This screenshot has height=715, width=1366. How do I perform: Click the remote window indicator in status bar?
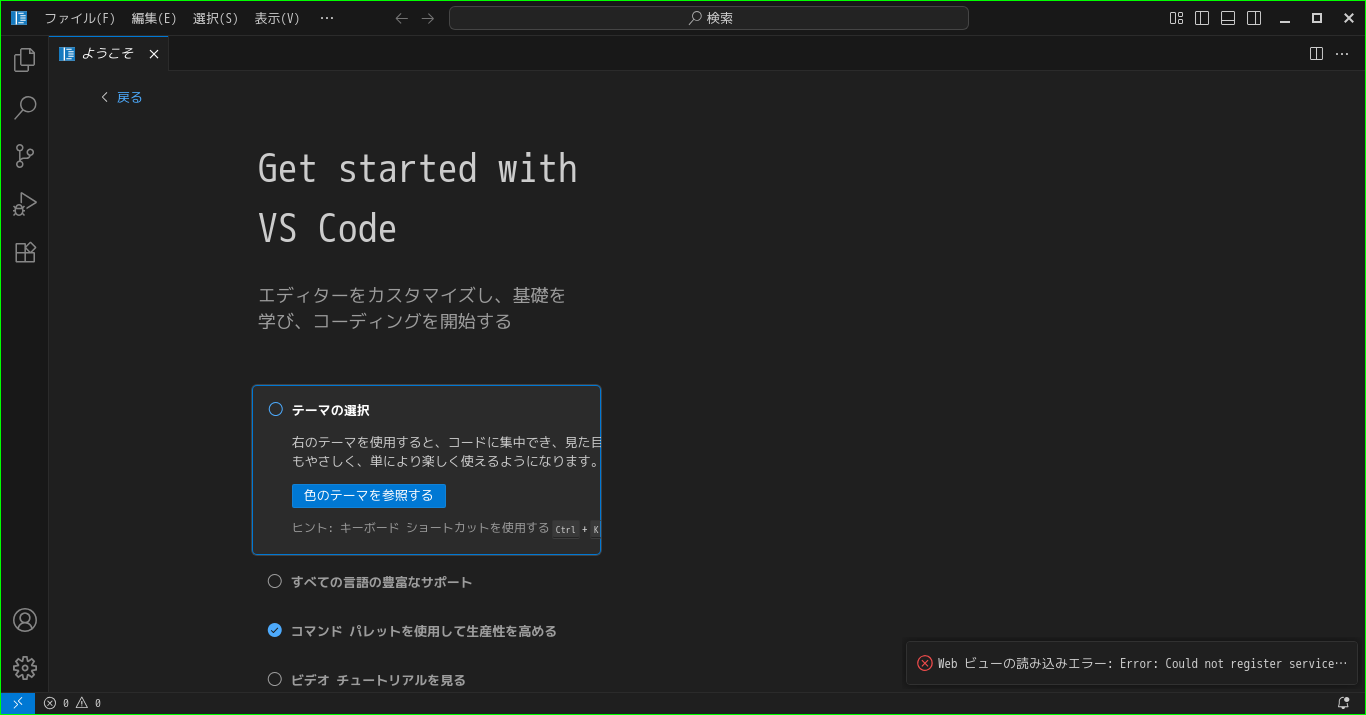click(18, 703)
